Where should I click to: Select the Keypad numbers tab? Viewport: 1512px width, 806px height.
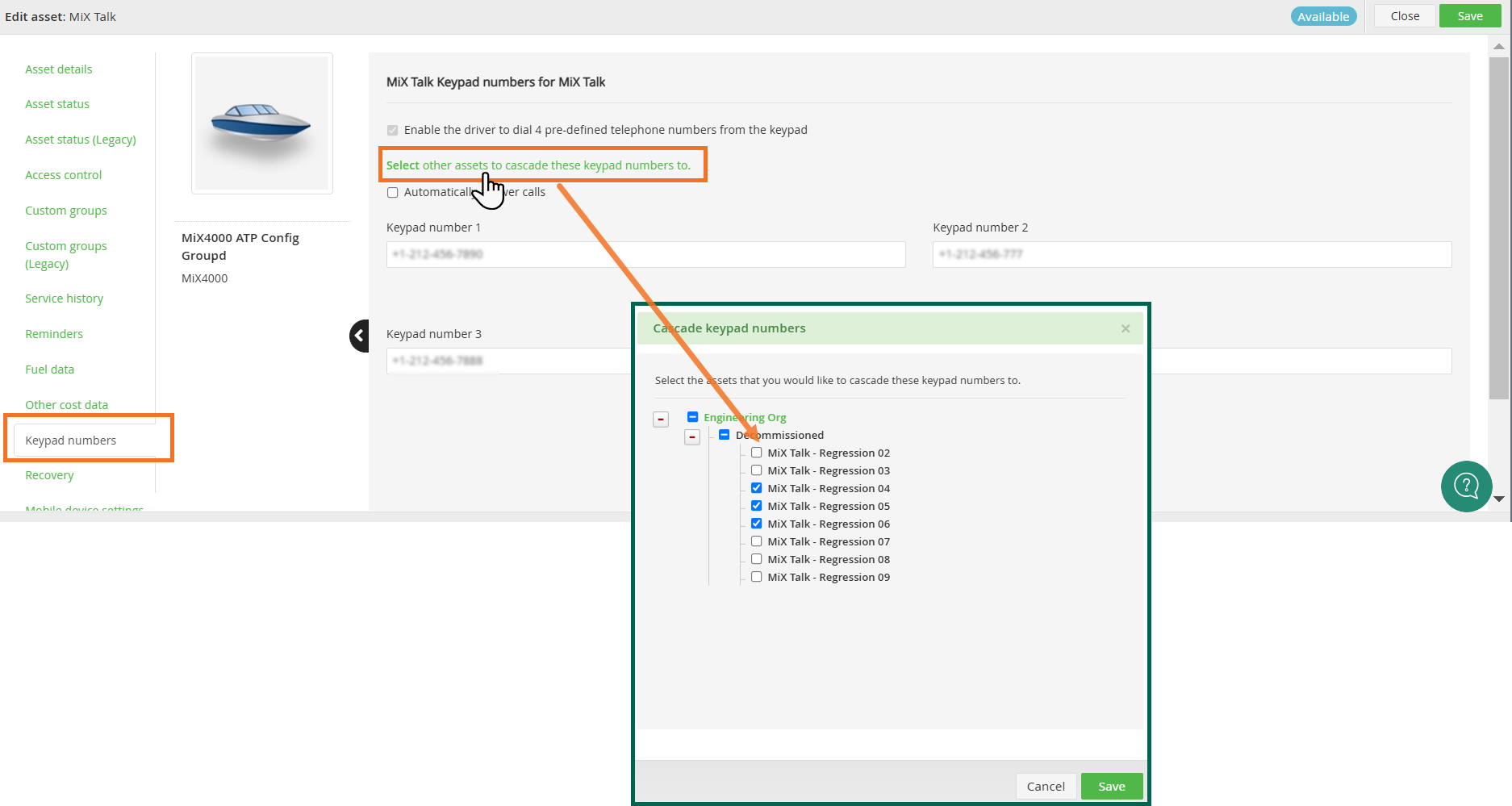(85, 441)
